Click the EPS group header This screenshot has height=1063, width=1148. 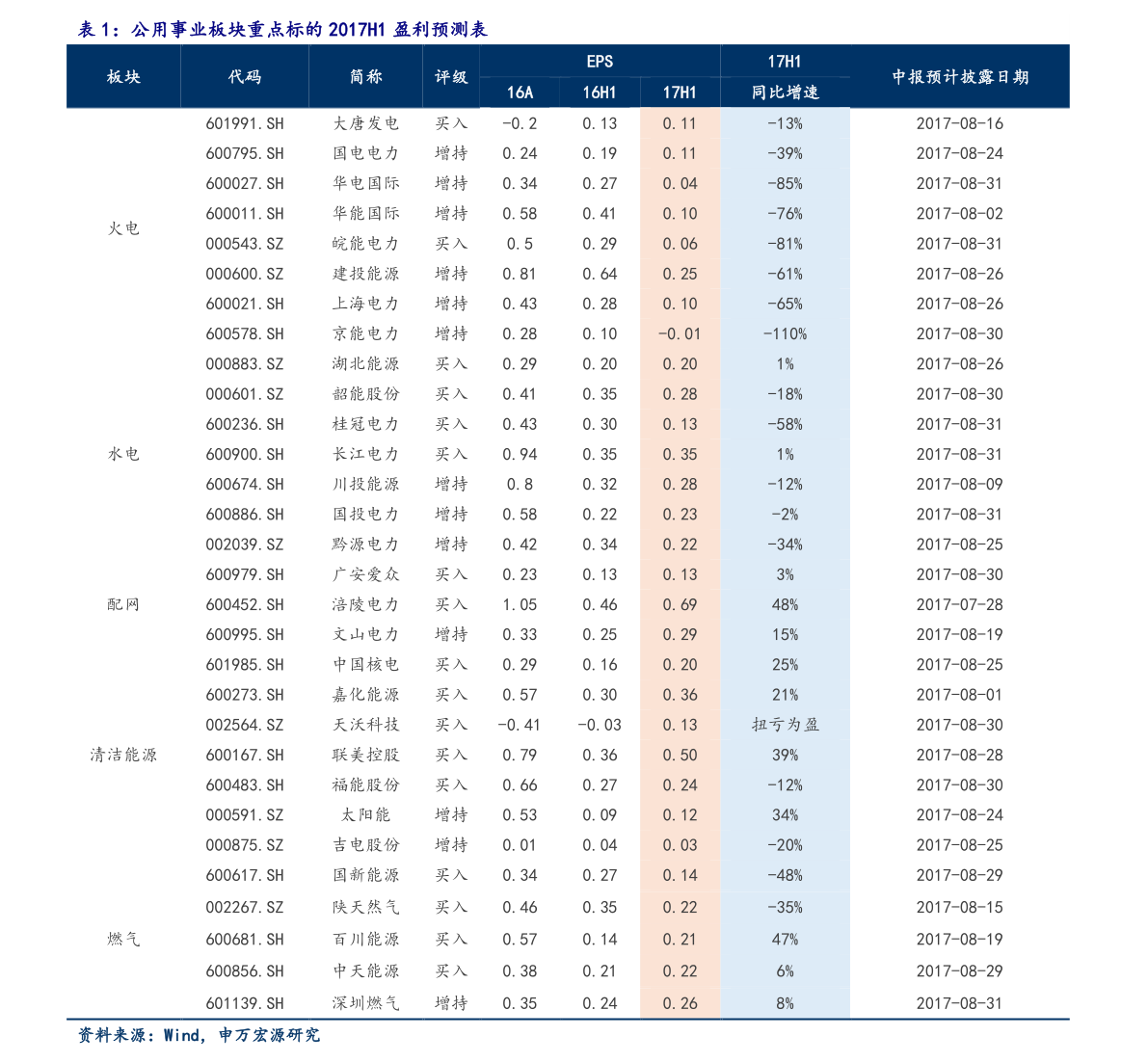600,62
